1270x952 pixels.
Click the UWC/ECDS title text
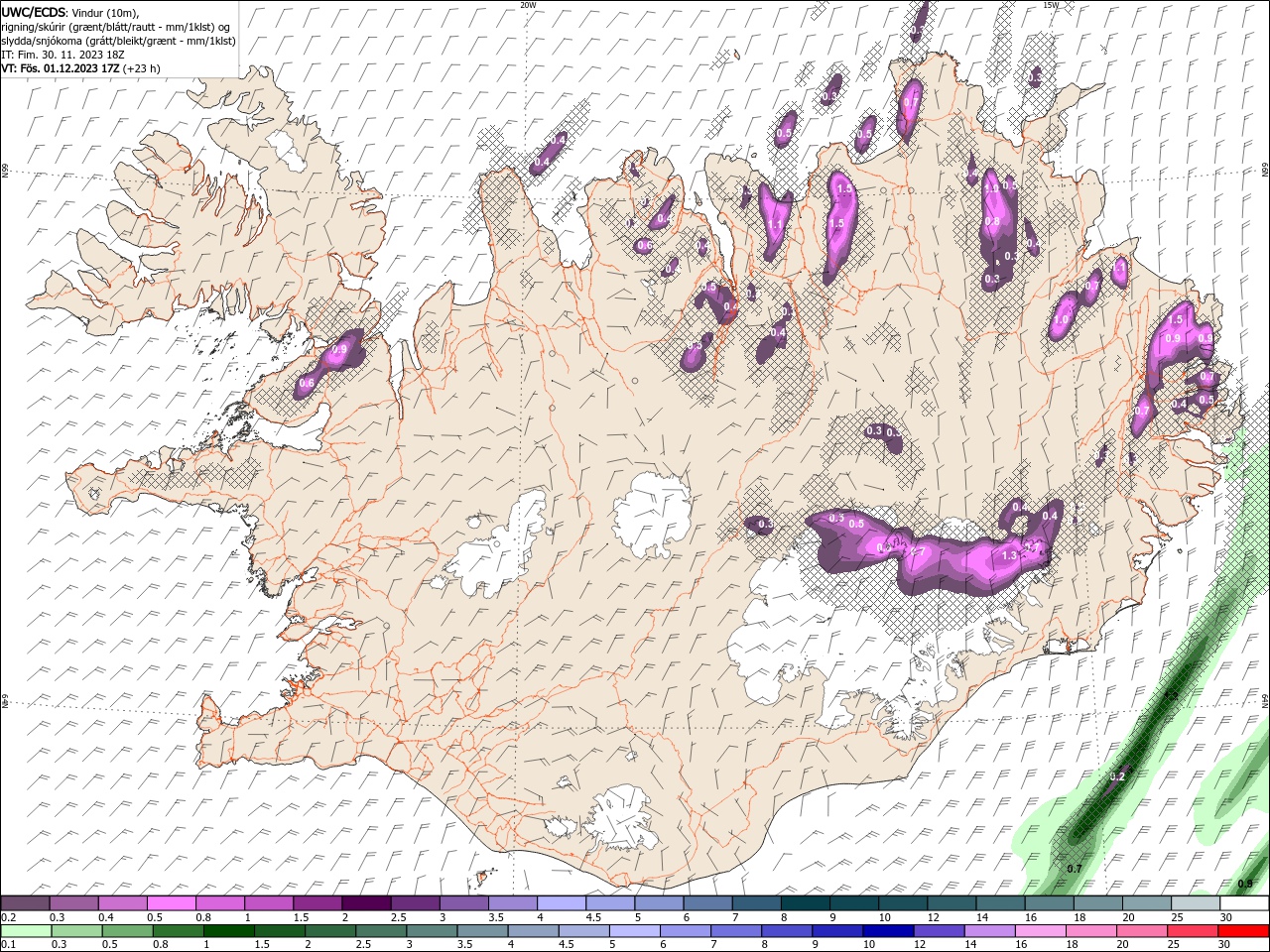click(x=33, y=12)
